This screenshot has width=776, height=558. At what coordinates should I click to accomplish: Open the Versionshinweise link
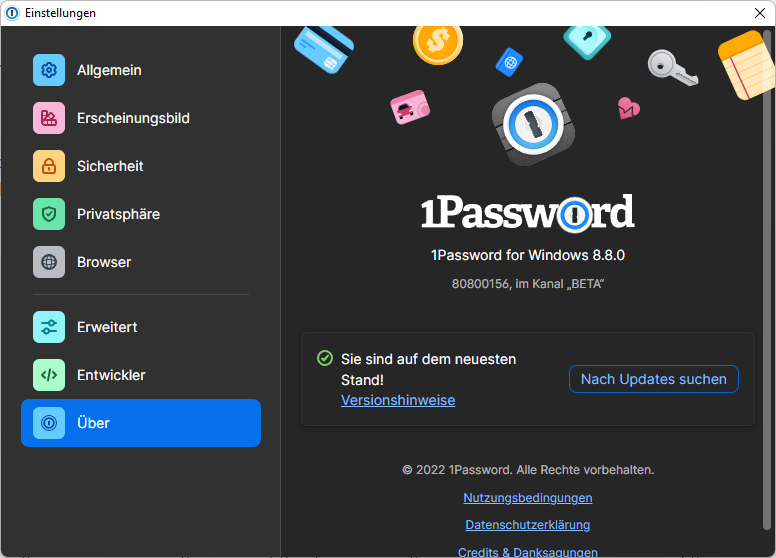(398, 400)
